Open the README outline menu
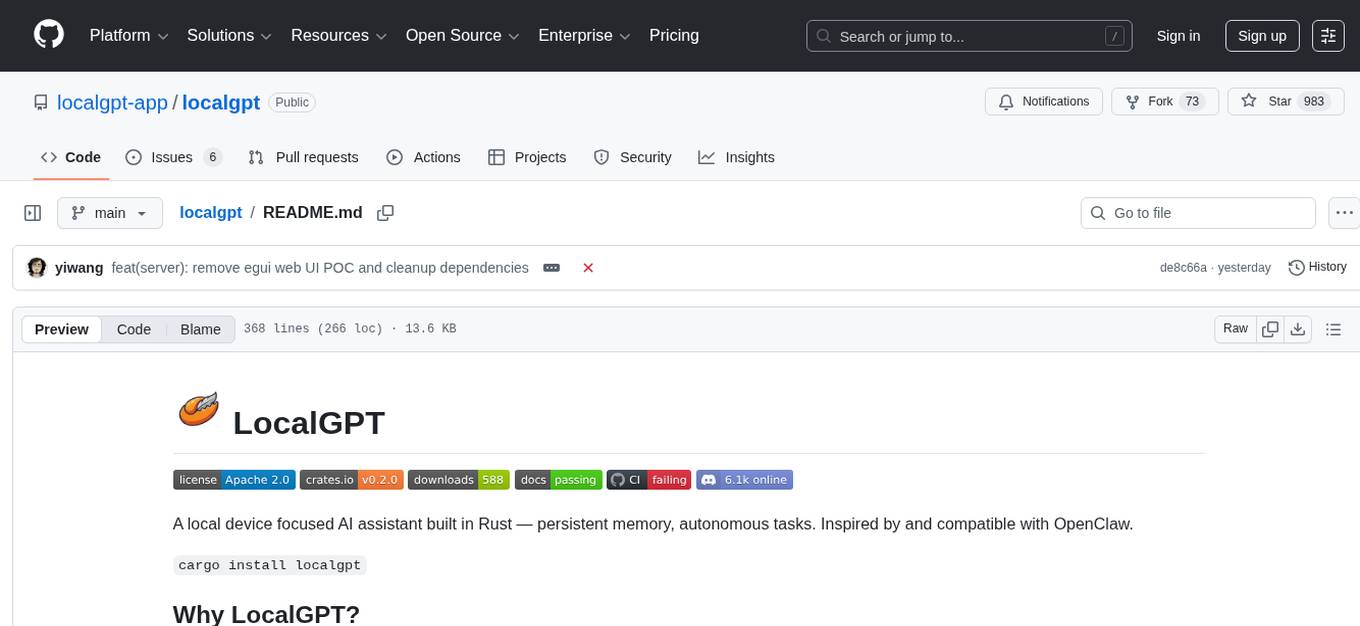 [x=1334, y=328]
